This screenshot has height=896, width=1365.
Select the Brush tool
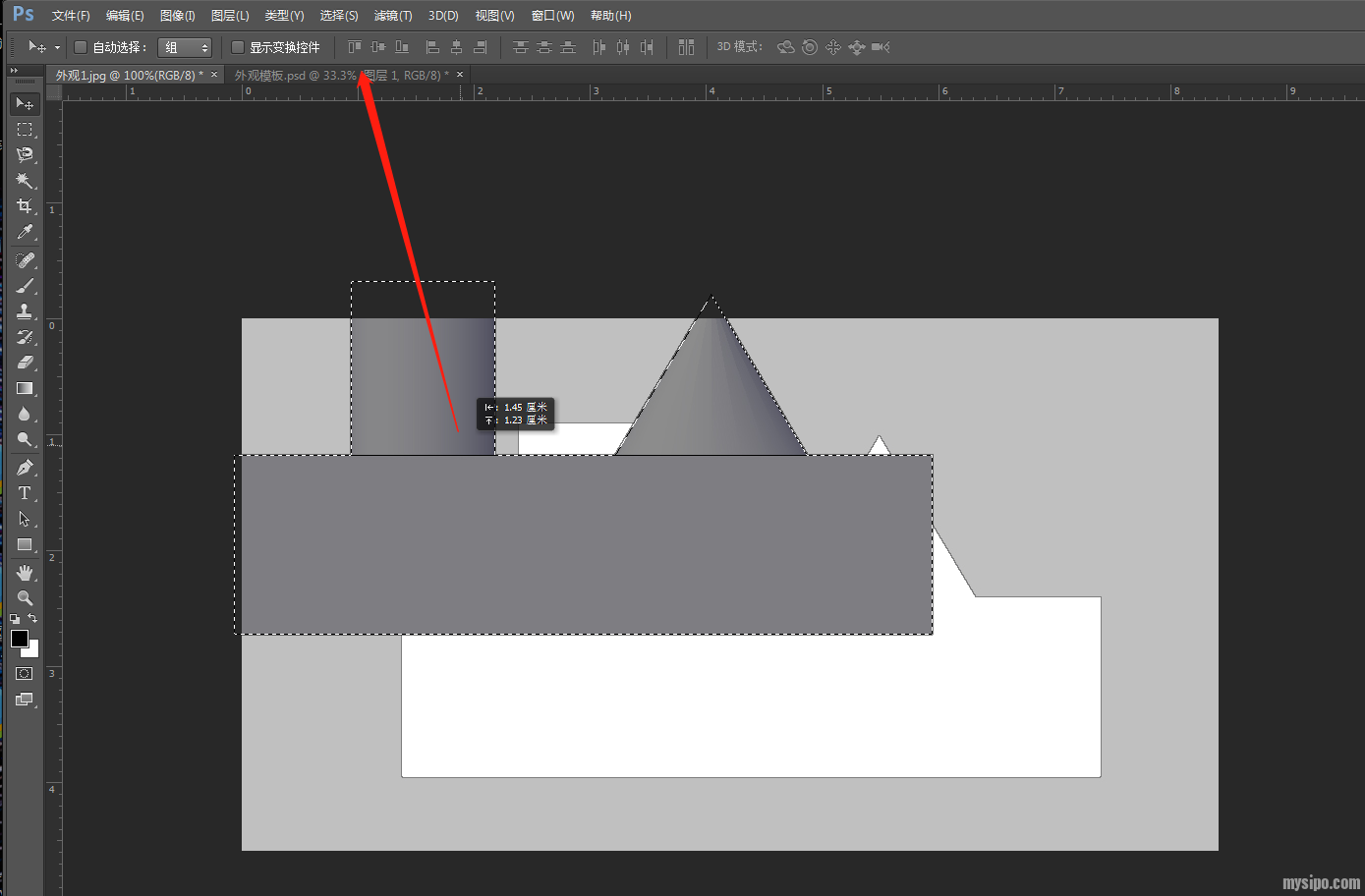25,286
